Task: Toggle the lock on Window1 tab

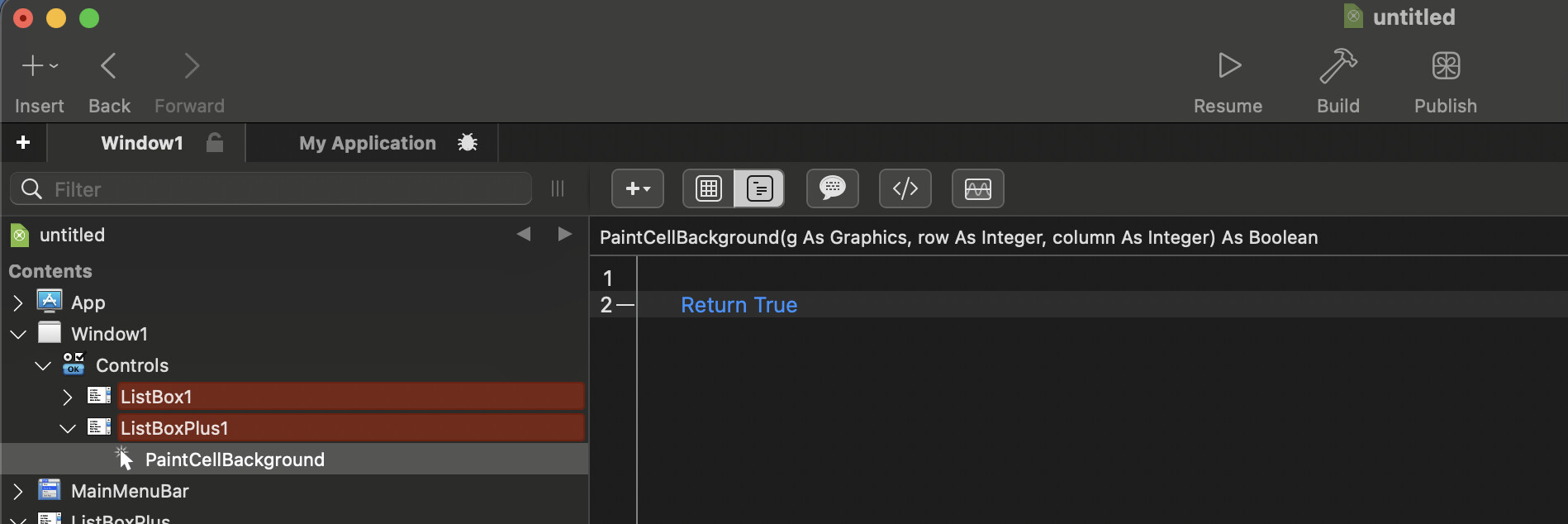Action: (215, 143)
